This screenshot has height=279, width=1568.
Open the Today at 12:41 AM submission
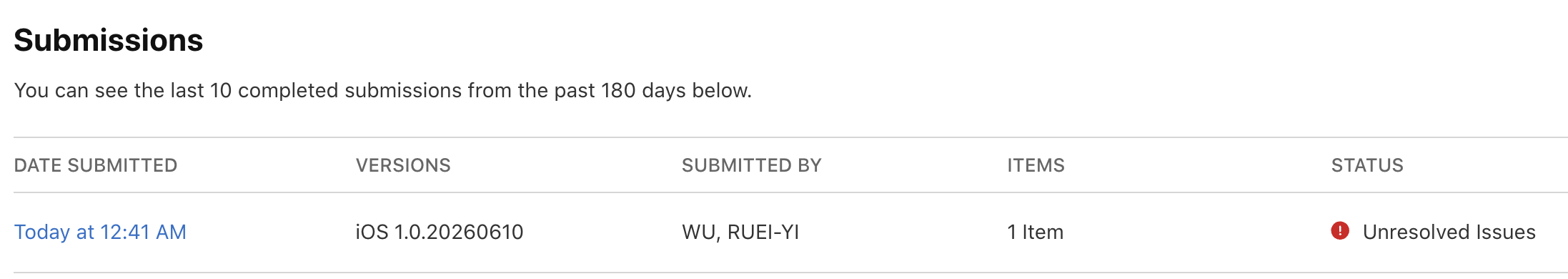[x=100, y=232]
